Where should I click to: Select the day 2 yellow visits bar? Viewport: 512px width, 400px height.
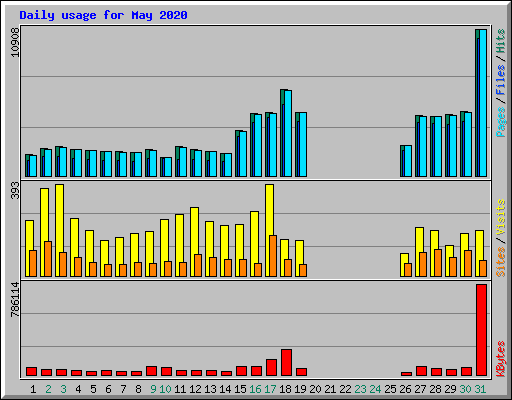point(44,232)
